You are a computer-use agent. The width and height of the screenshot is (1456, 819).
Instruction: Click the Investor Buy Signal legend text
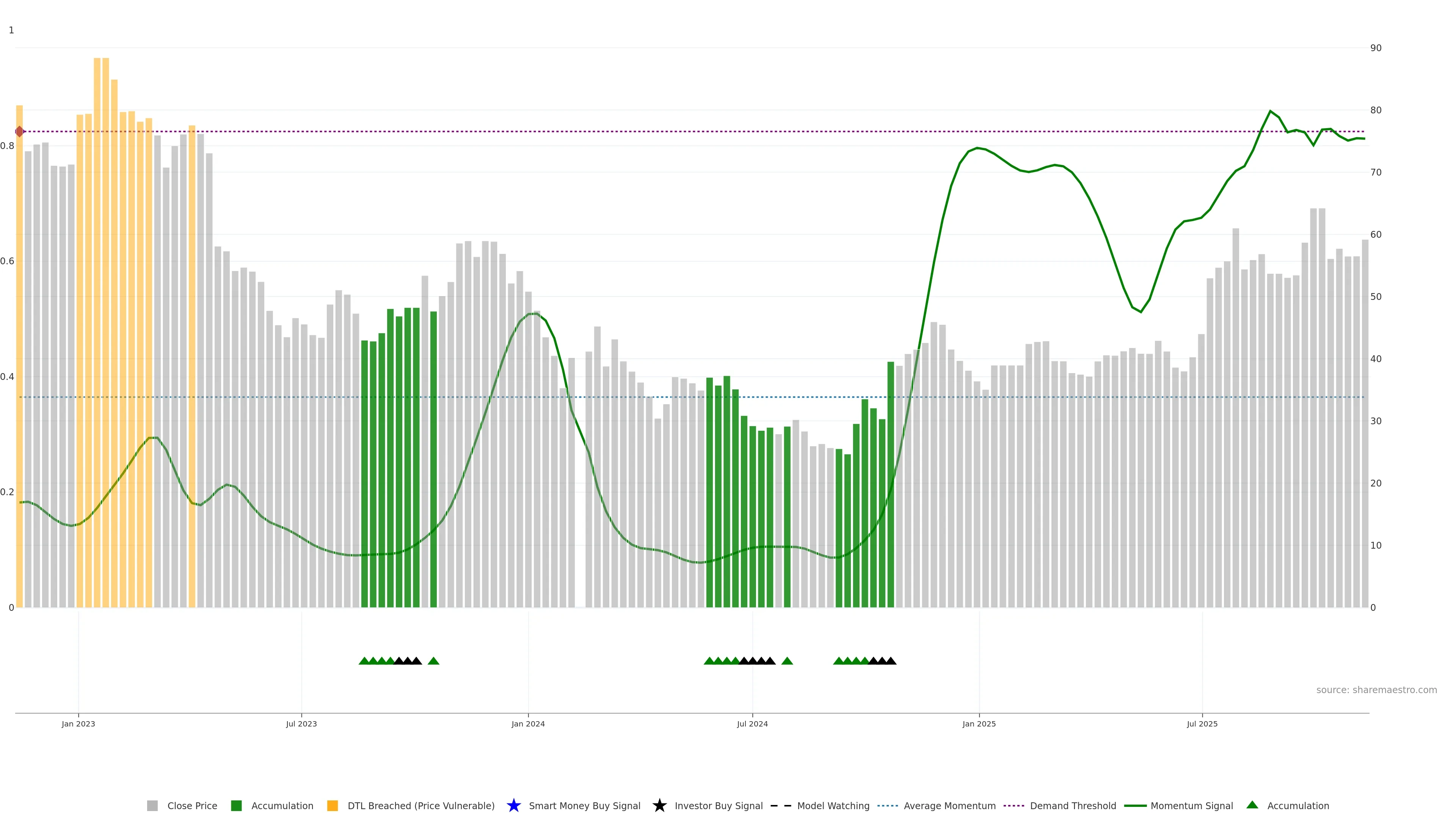(719, 805)
